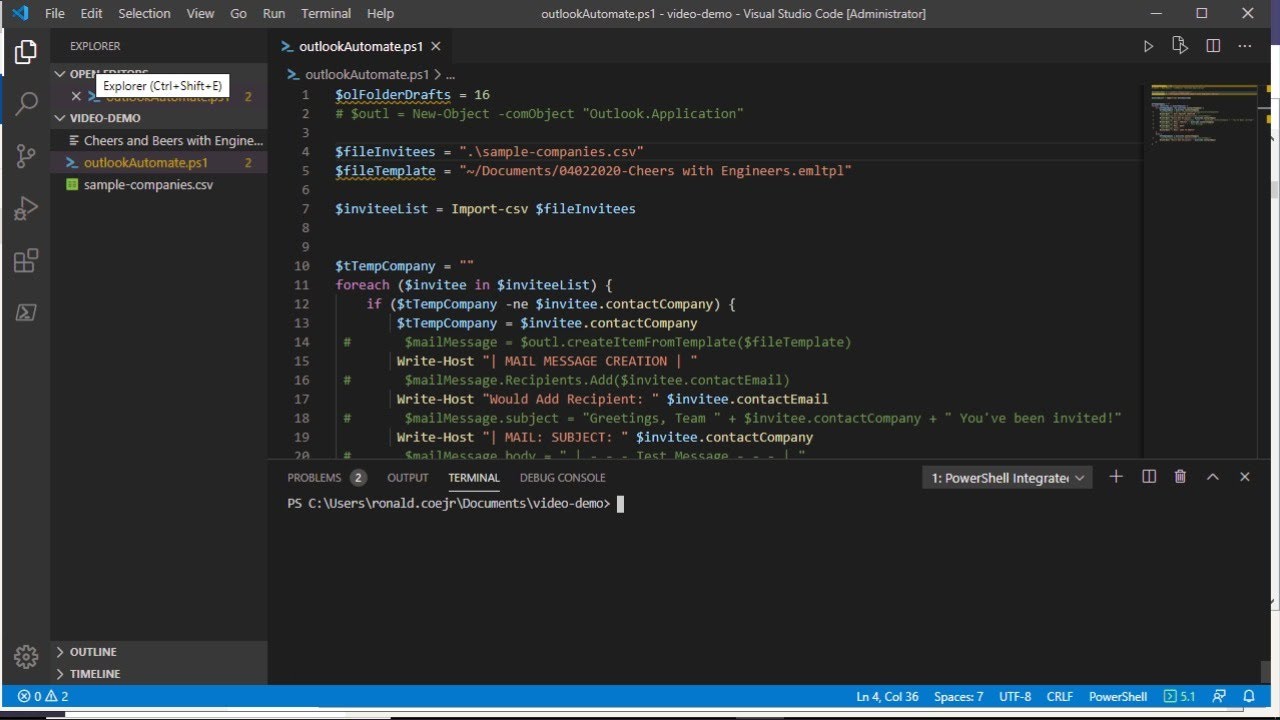Collapse the Open Editors section
1280x720 pixels.
point(160,74)
